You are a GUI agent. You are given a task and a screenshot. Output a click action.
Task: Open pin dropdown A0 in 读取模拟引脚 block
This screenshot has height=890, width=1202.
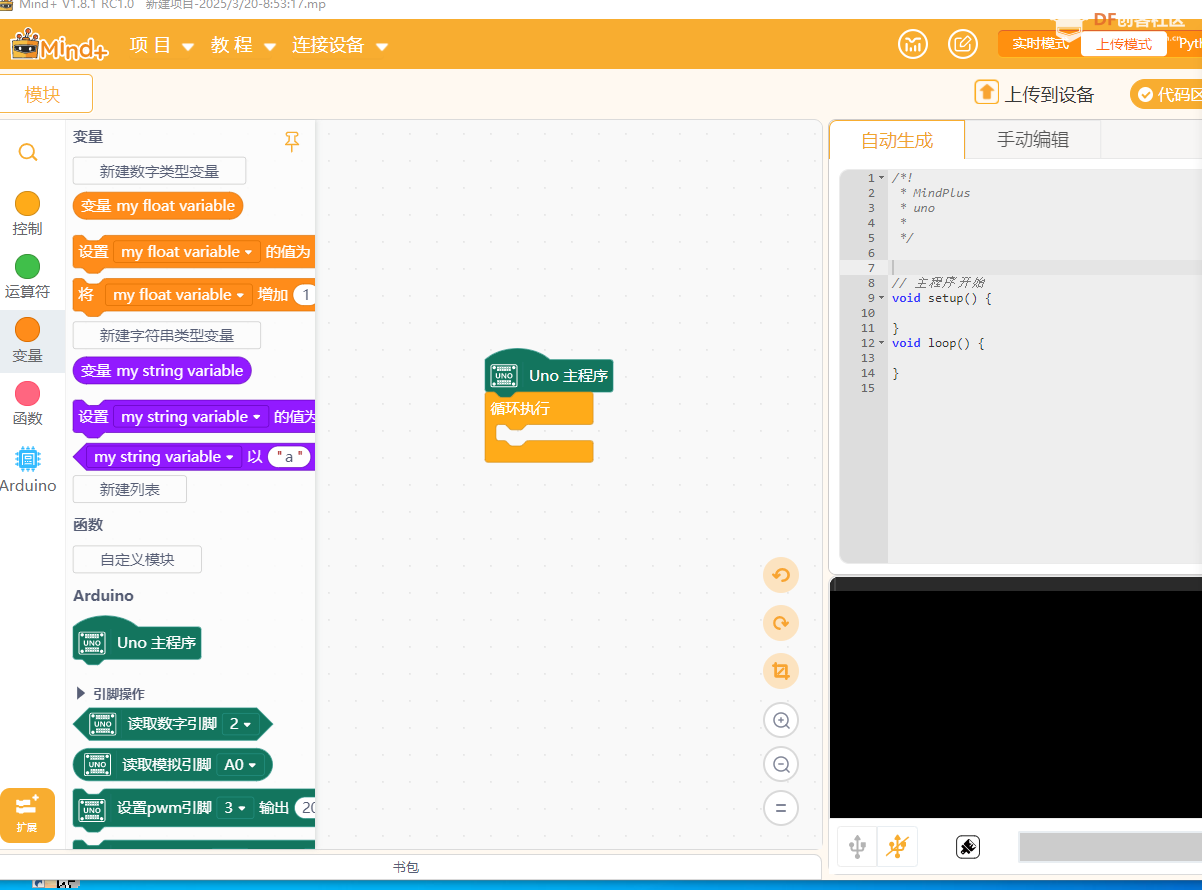[x=240, y=765]
